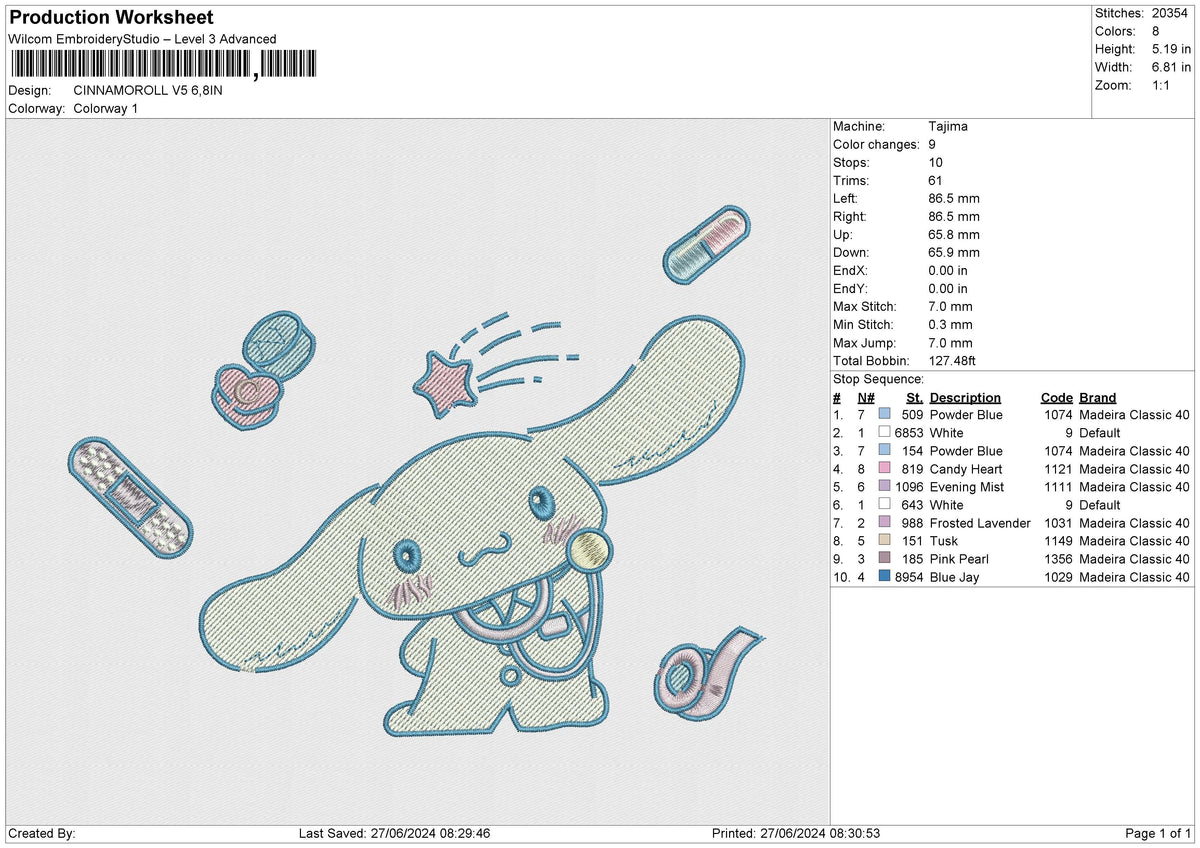Click the adhesive bandage embroidery element
This screenshot has width=1200, height=848.
point(130,496)
